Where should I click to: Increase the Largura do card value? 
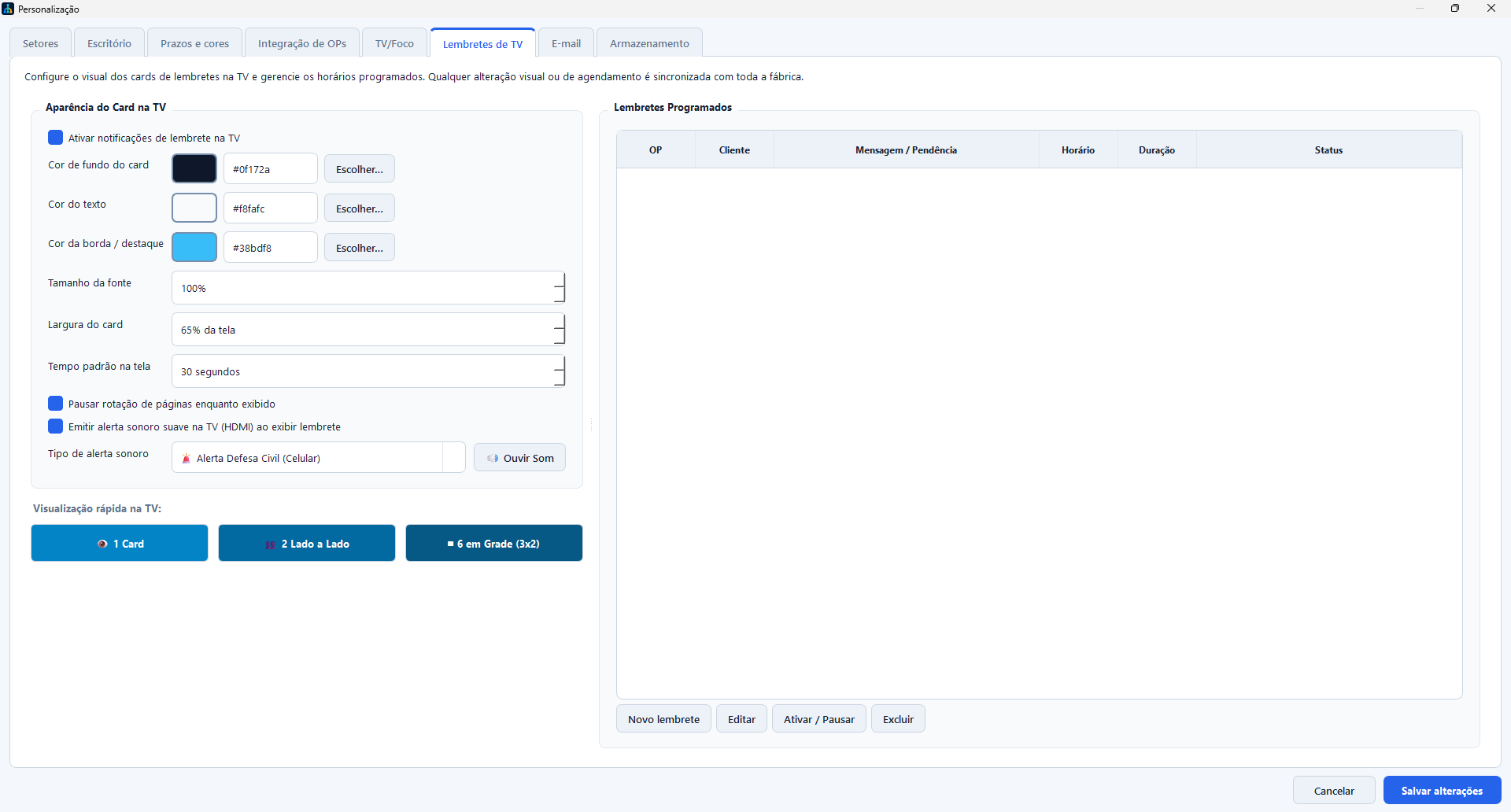click(559, 322)
